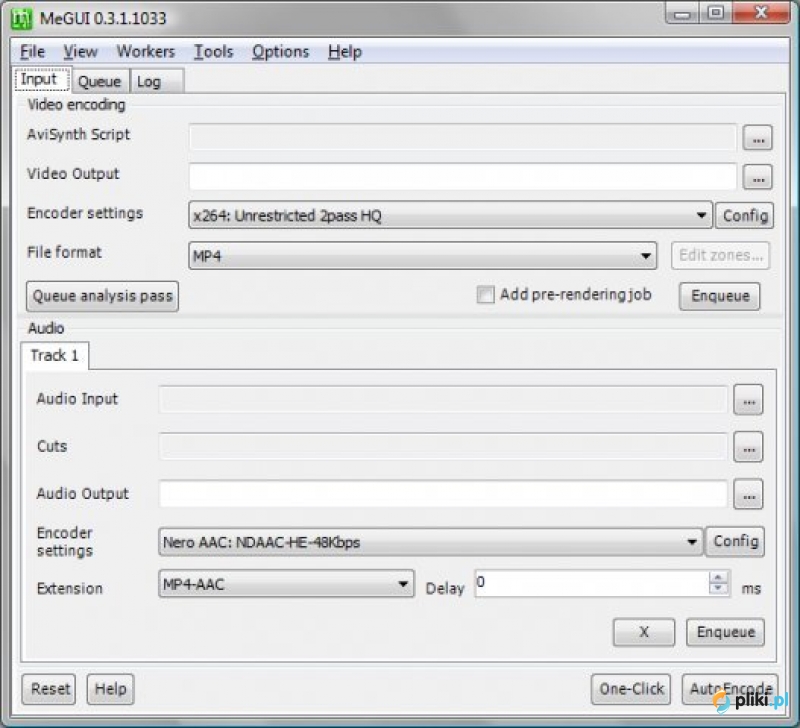
Task: Click the Audio Input path field
Action: (x=443, y=399)
